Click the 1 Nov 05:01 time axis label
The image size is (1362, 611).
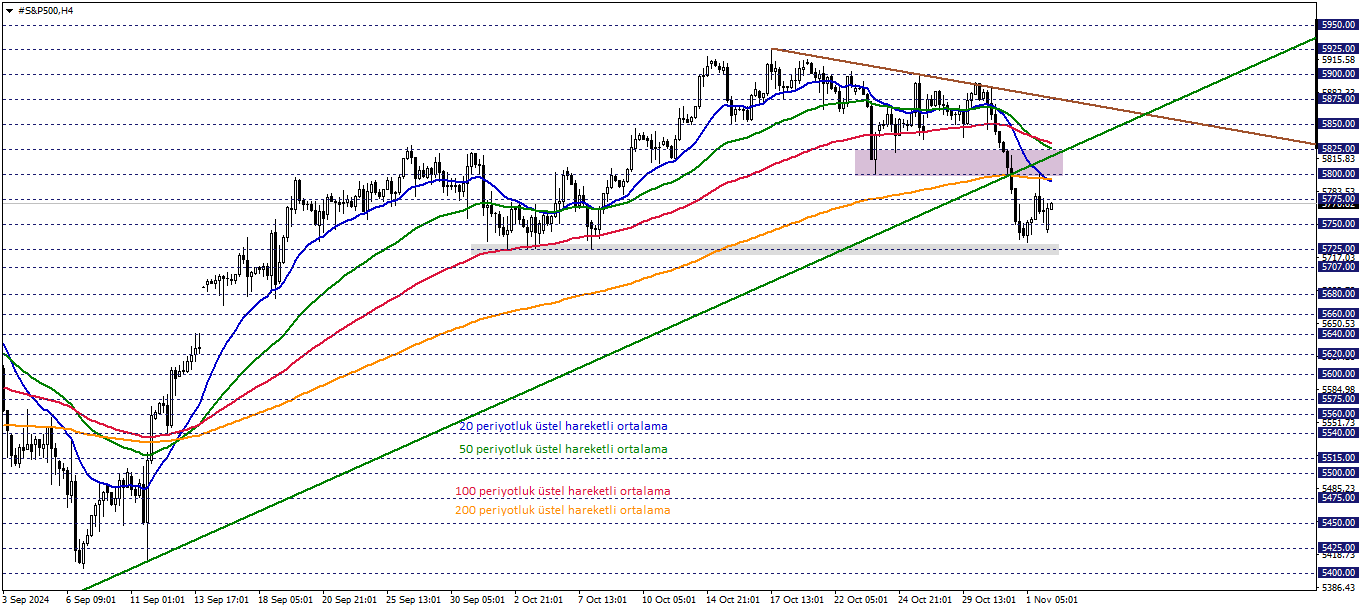pos(1053,600)
